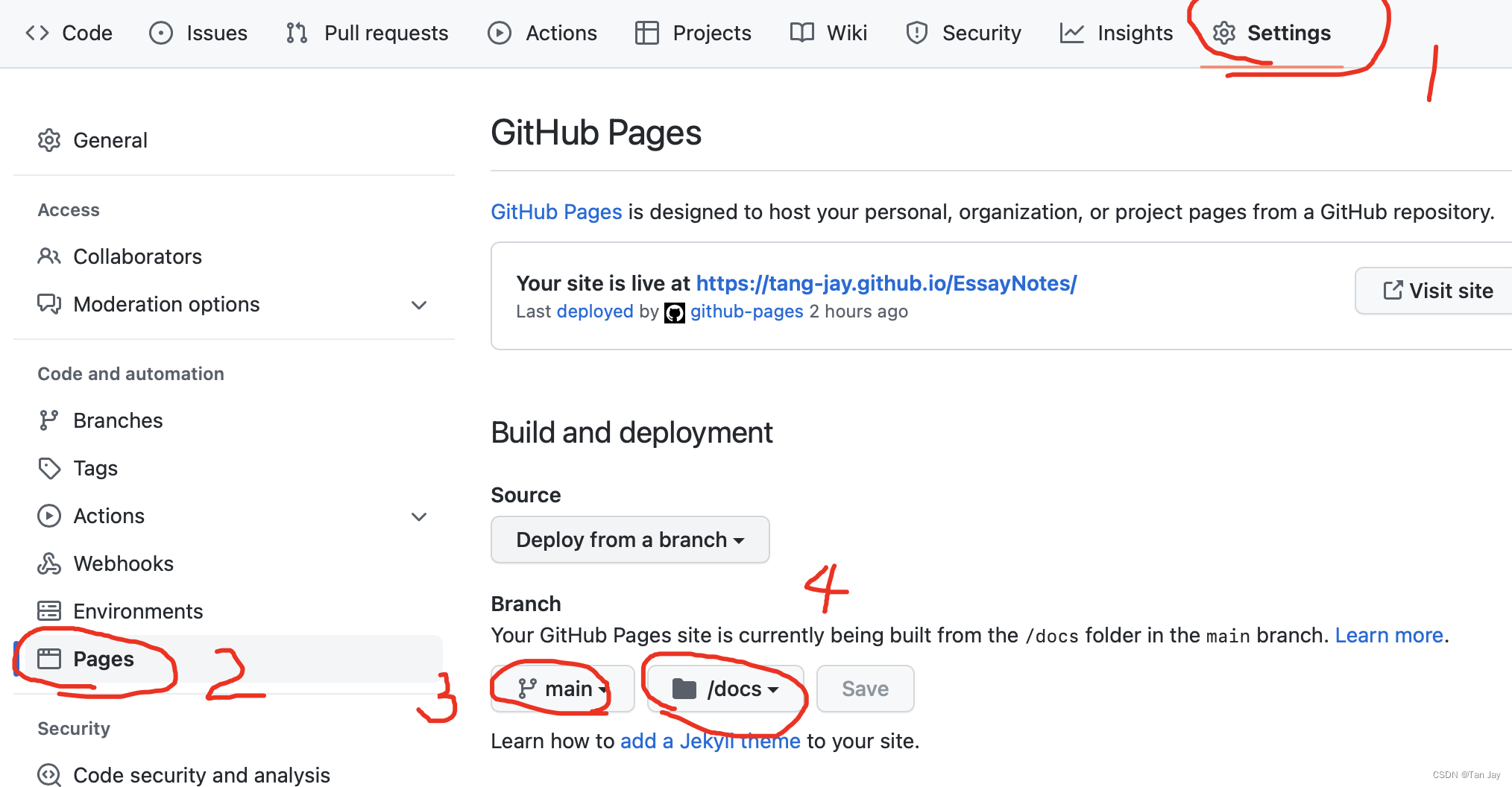This screenshot has width=1512, height=787.
Task: Open General settings in sidebar
Action: click(x=234, y=140)
